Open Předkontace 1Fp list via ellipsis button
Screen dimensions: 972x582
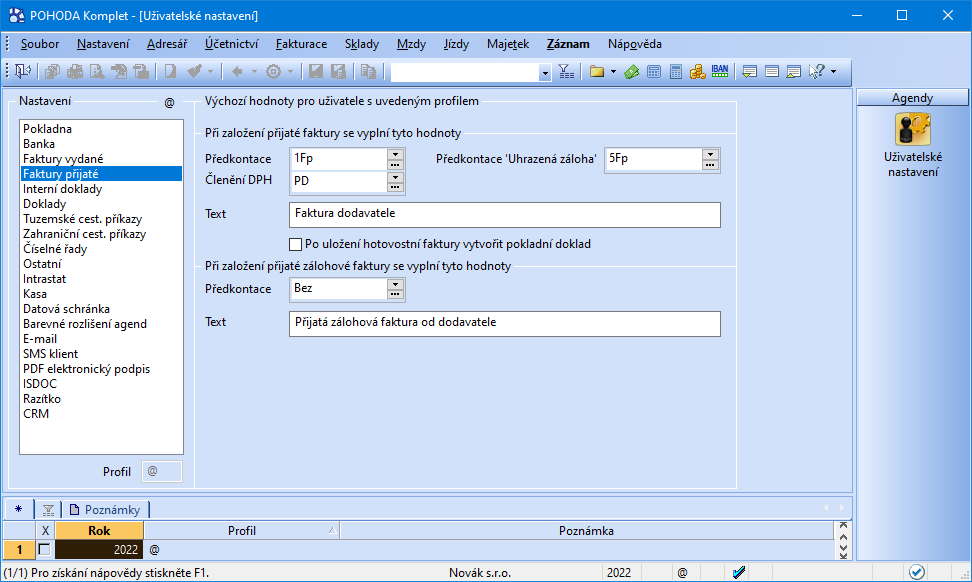tap(395, 165)
